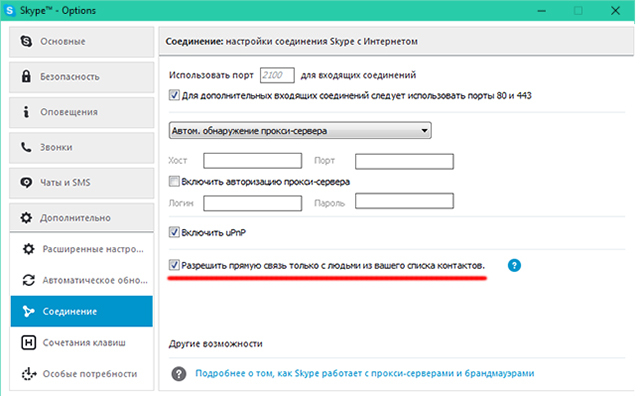Select the Соединение subsection
This screenshot has width=640, height=396.
[82, 311]
